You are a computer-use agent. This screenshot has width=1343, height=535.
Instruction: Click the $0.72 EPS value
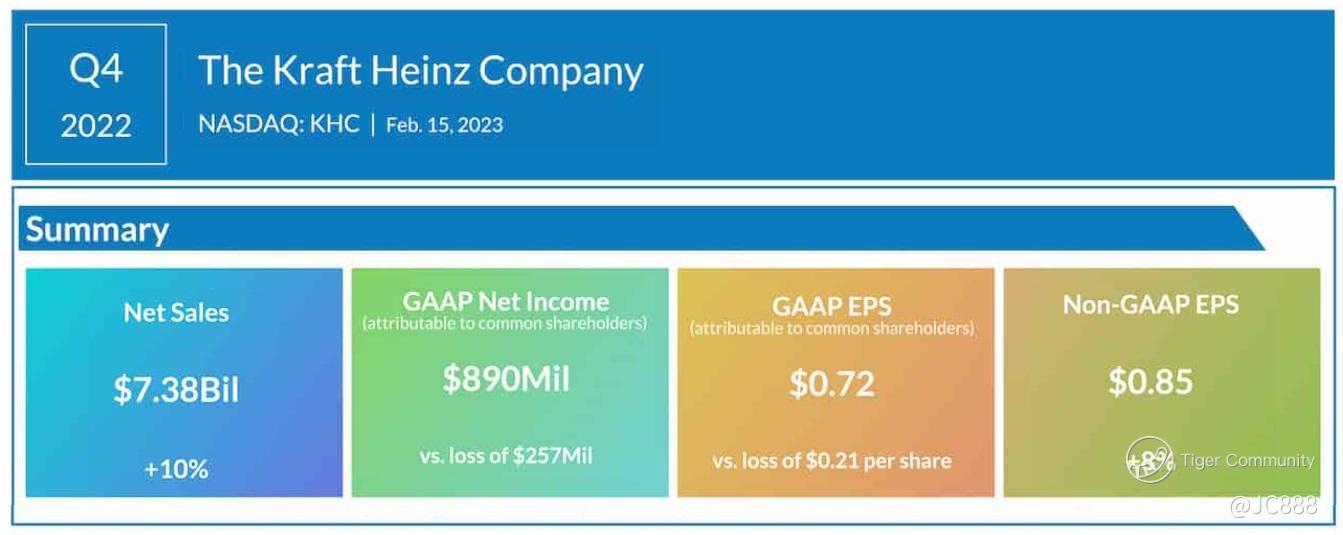point(832,384)
